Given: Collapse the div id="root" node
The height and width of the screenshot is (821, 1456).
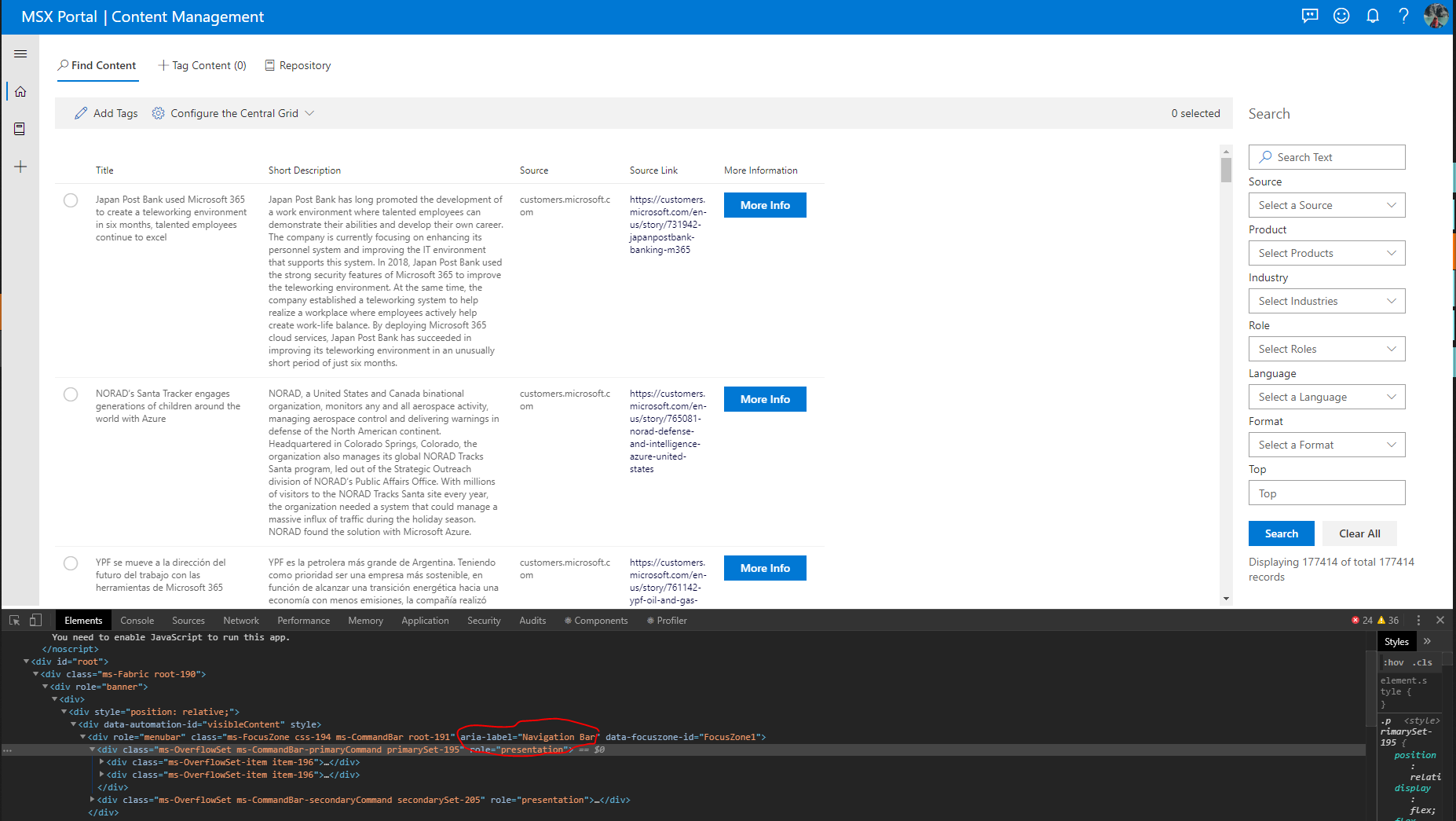Looking at the screenshot, I should (x=26, y=662).
